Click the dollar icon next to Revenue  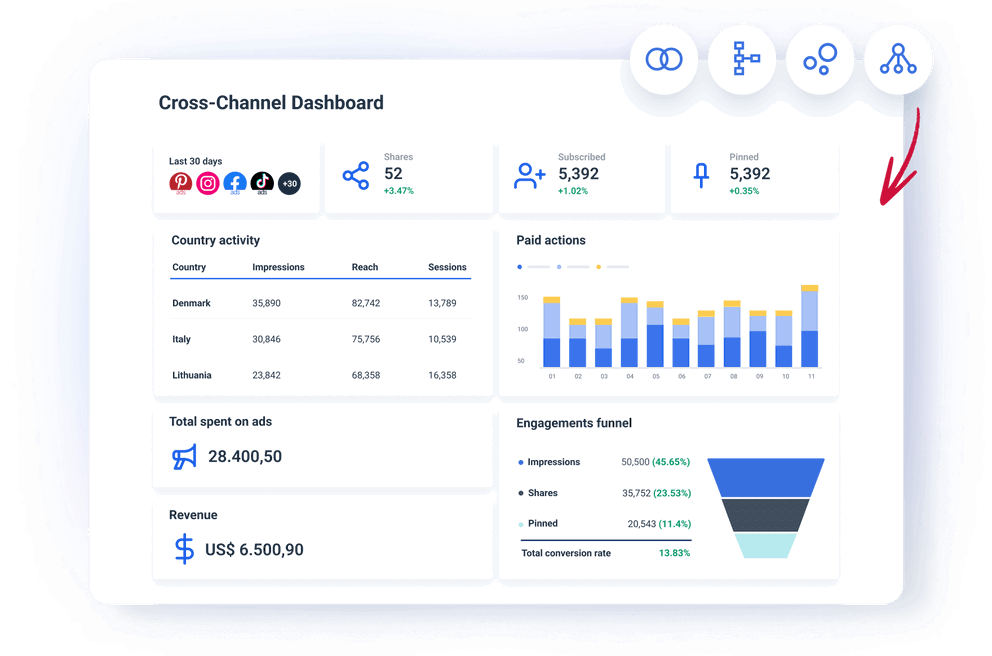coord(184,549)
